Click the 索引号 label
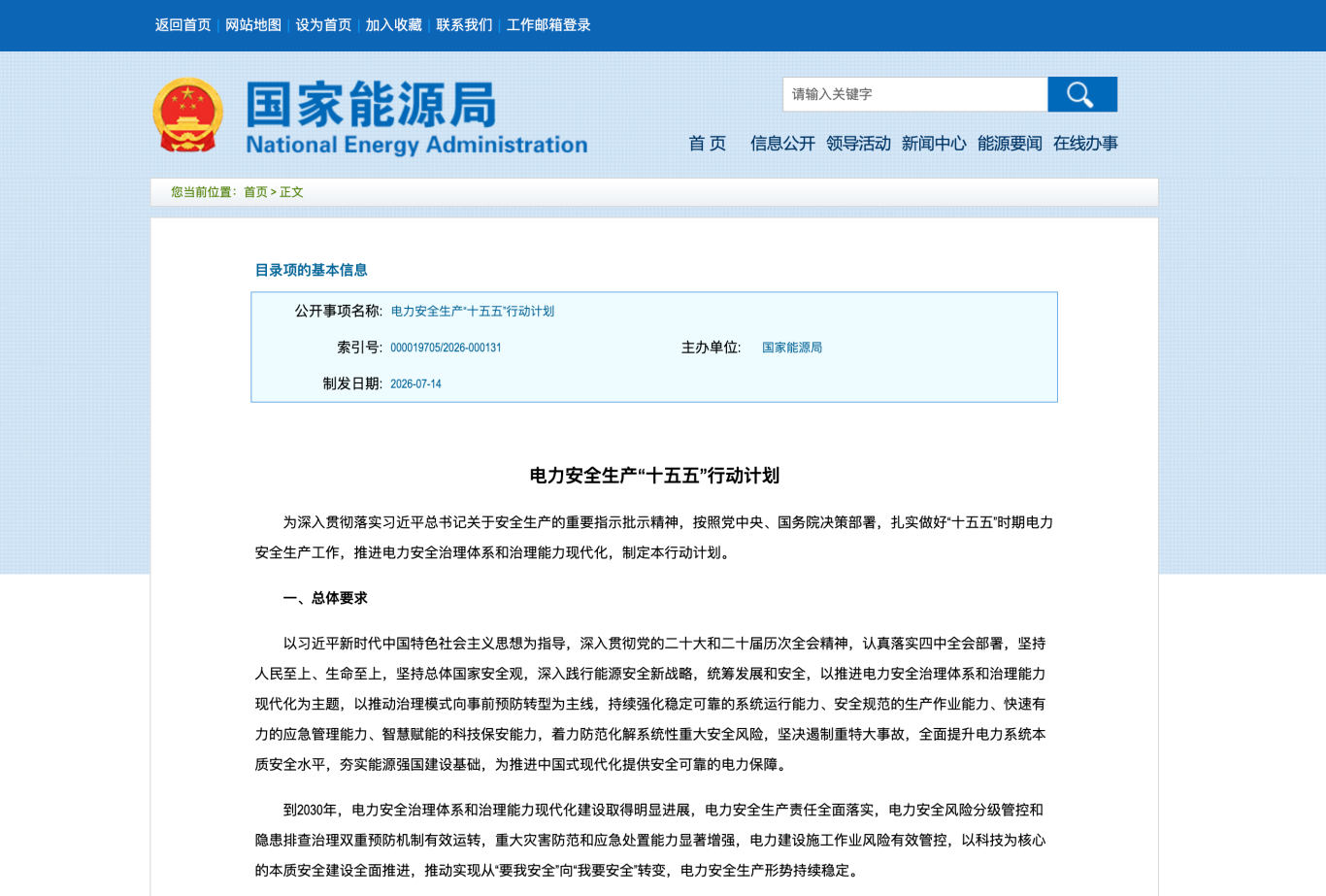Screen dimensions: 1326x896 pos(360,348)
